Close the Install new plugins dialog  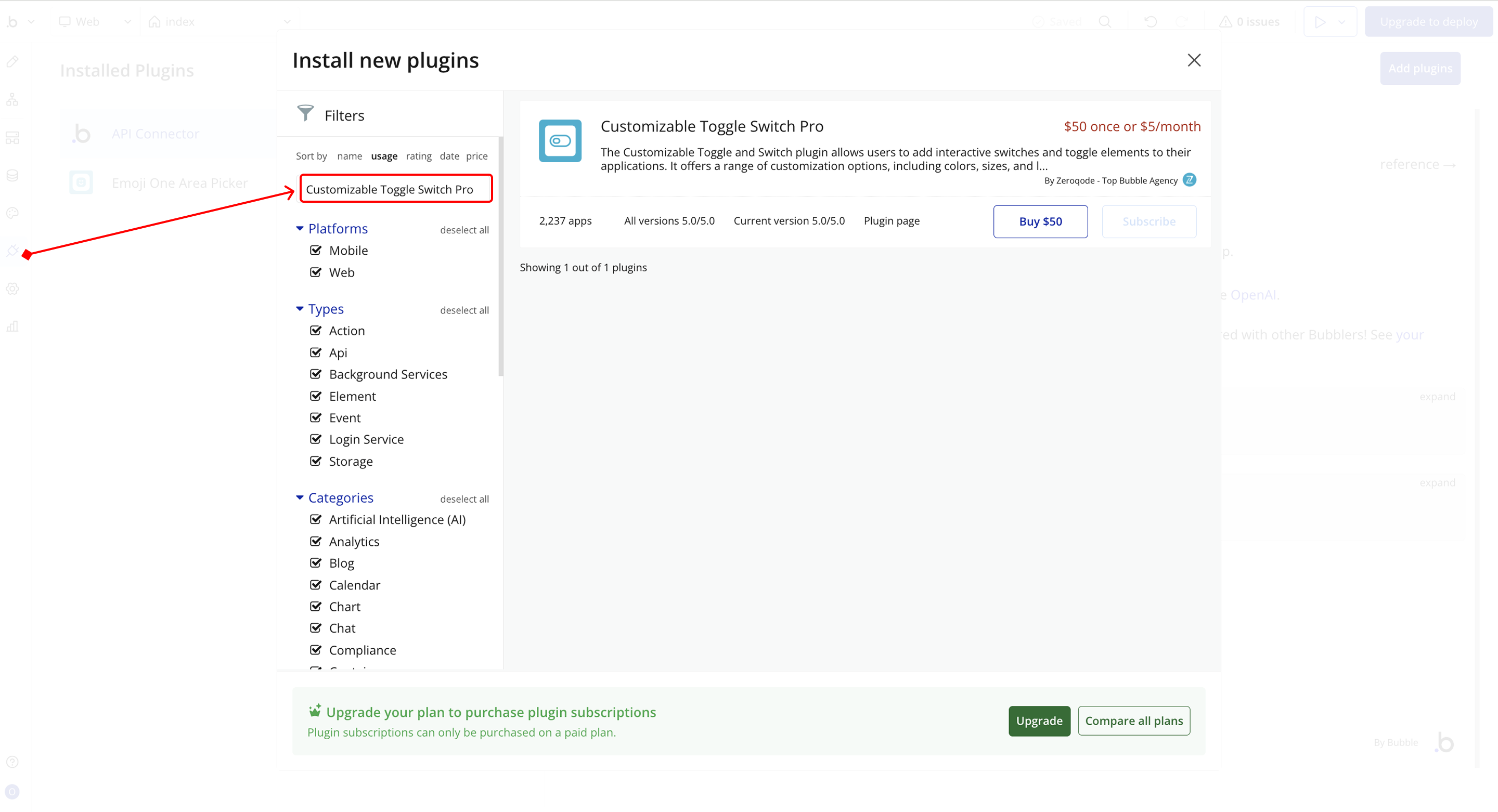[1194, 60]
